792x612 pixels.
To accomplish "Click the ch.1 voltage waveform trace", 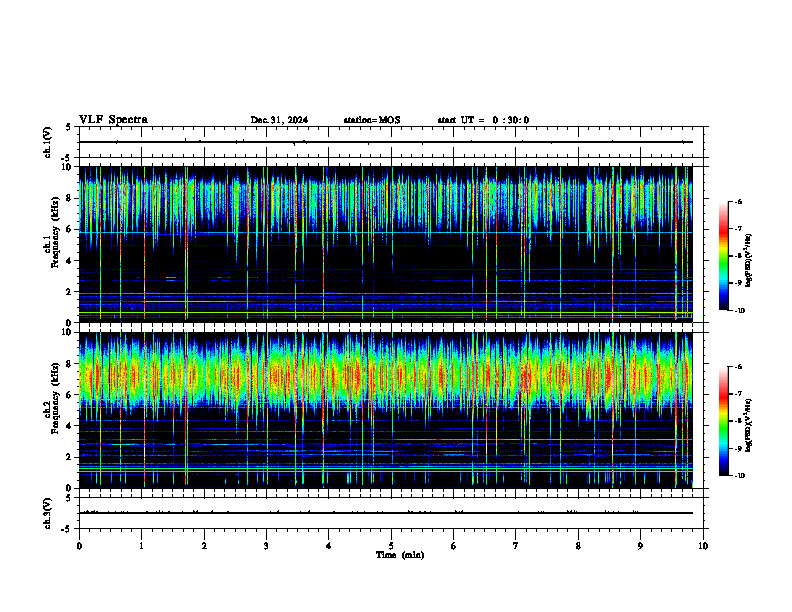I will click(386, 142).
